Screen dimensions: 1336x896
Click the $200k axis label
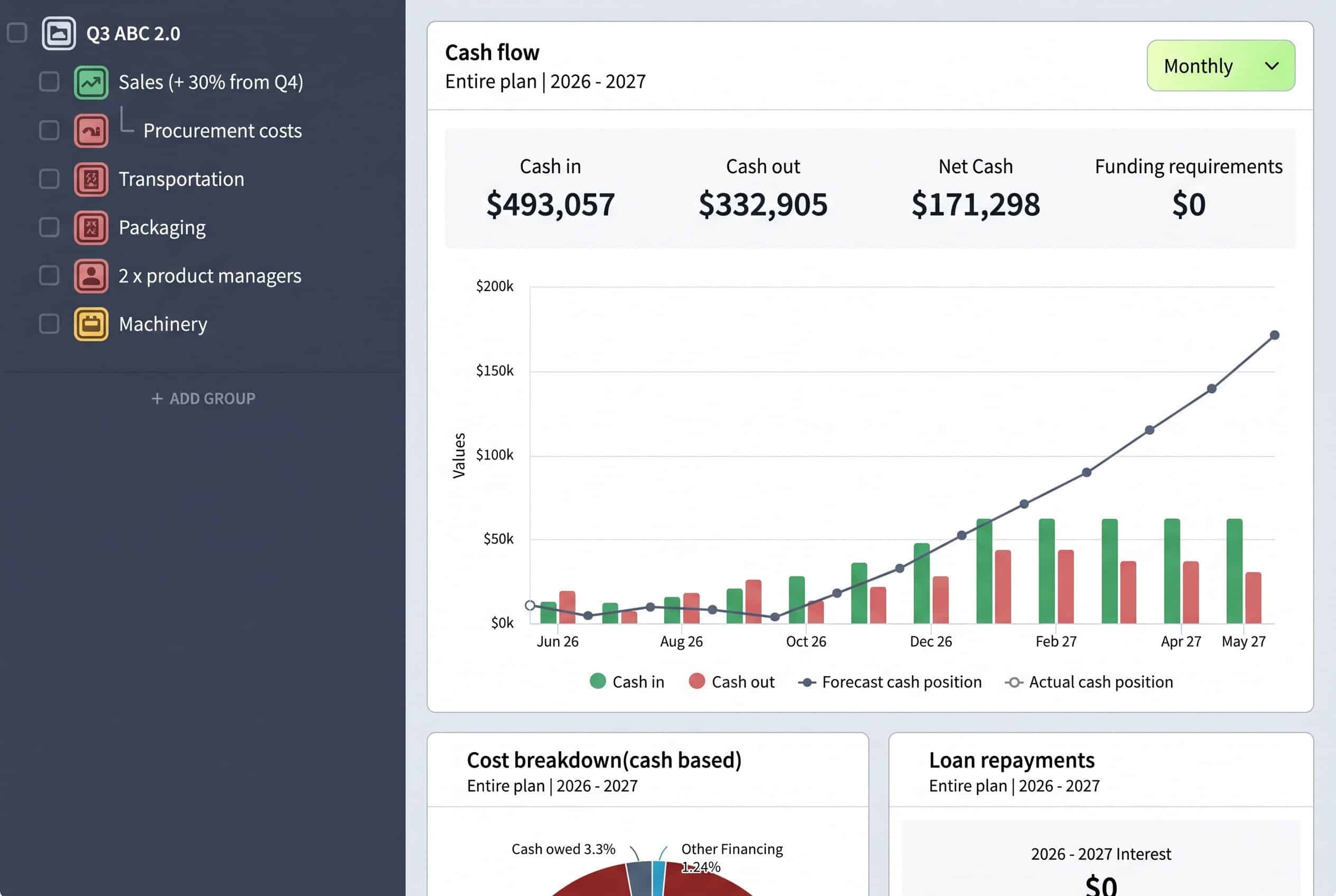click(495, 286)
